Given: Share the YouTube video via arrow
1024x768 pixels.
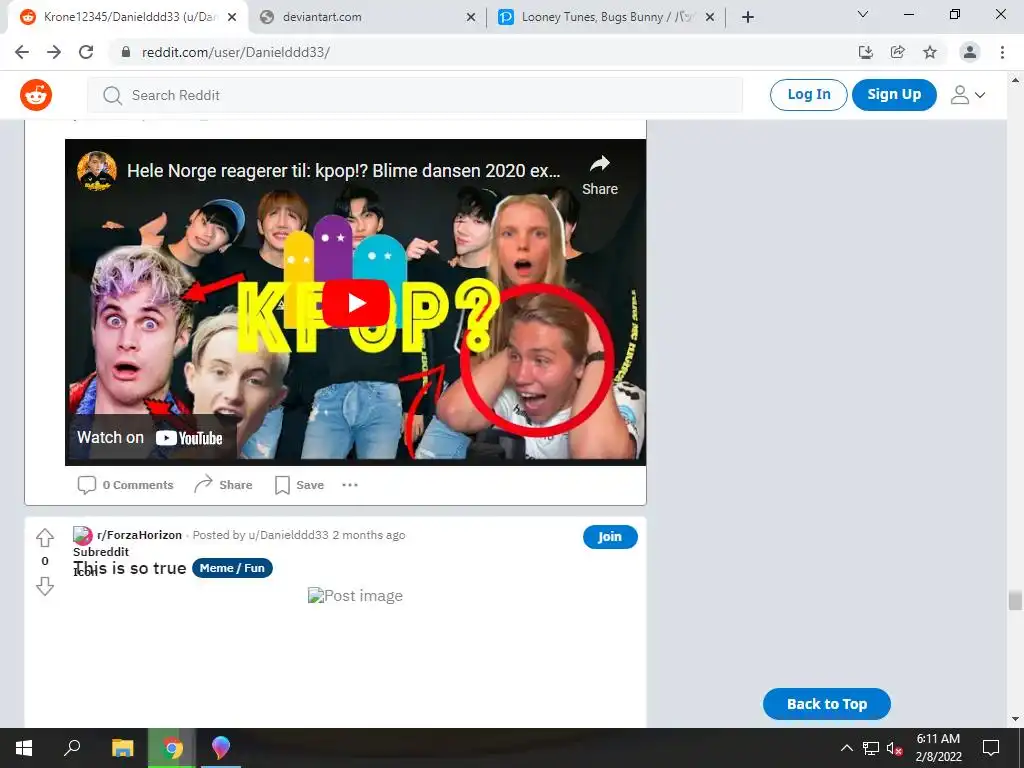Looking at the screenshot, I should tap(600, 175).
